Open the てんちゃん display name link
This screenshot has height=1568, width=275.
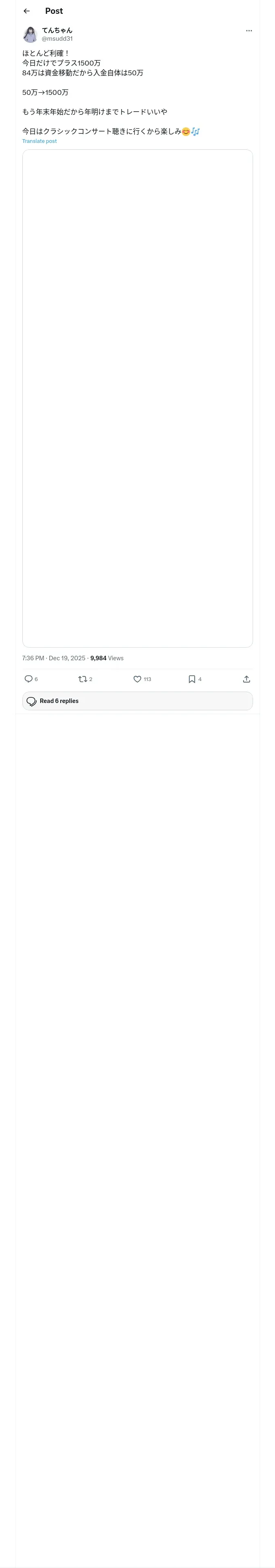[x=57, y=30]
